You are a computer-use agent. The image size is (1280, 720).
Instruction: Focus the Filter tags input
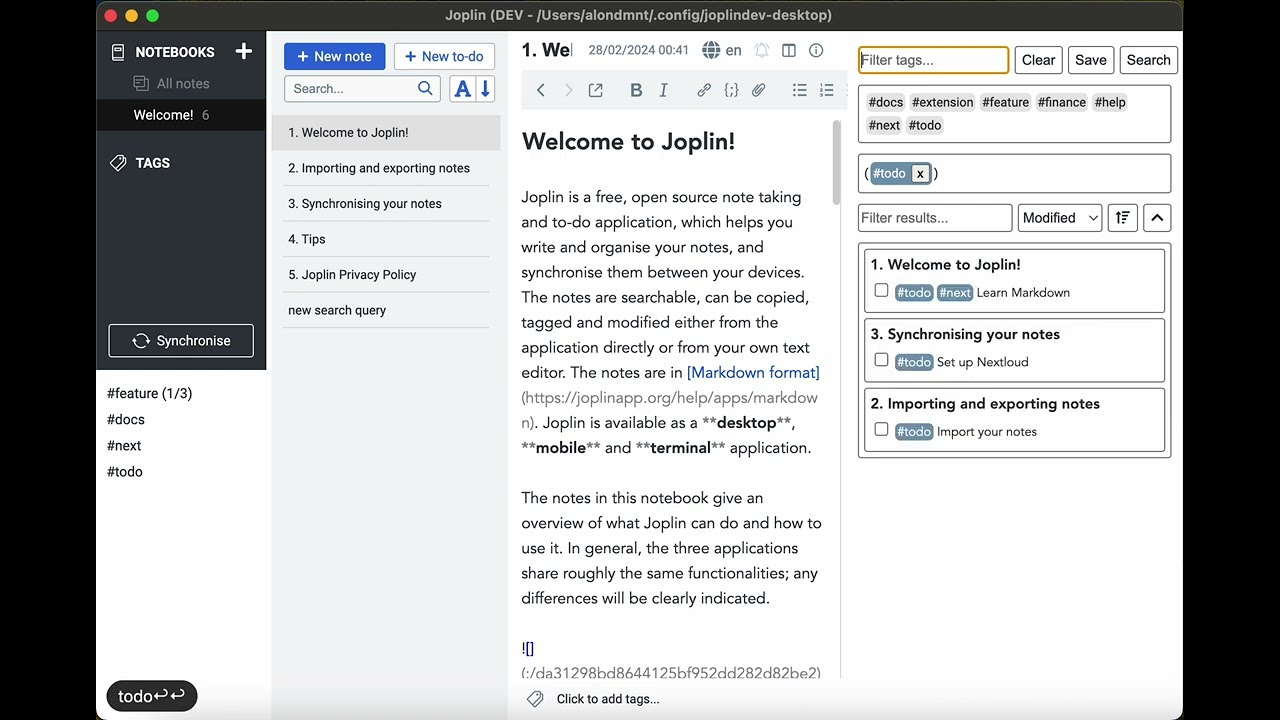tap(933, 60)
